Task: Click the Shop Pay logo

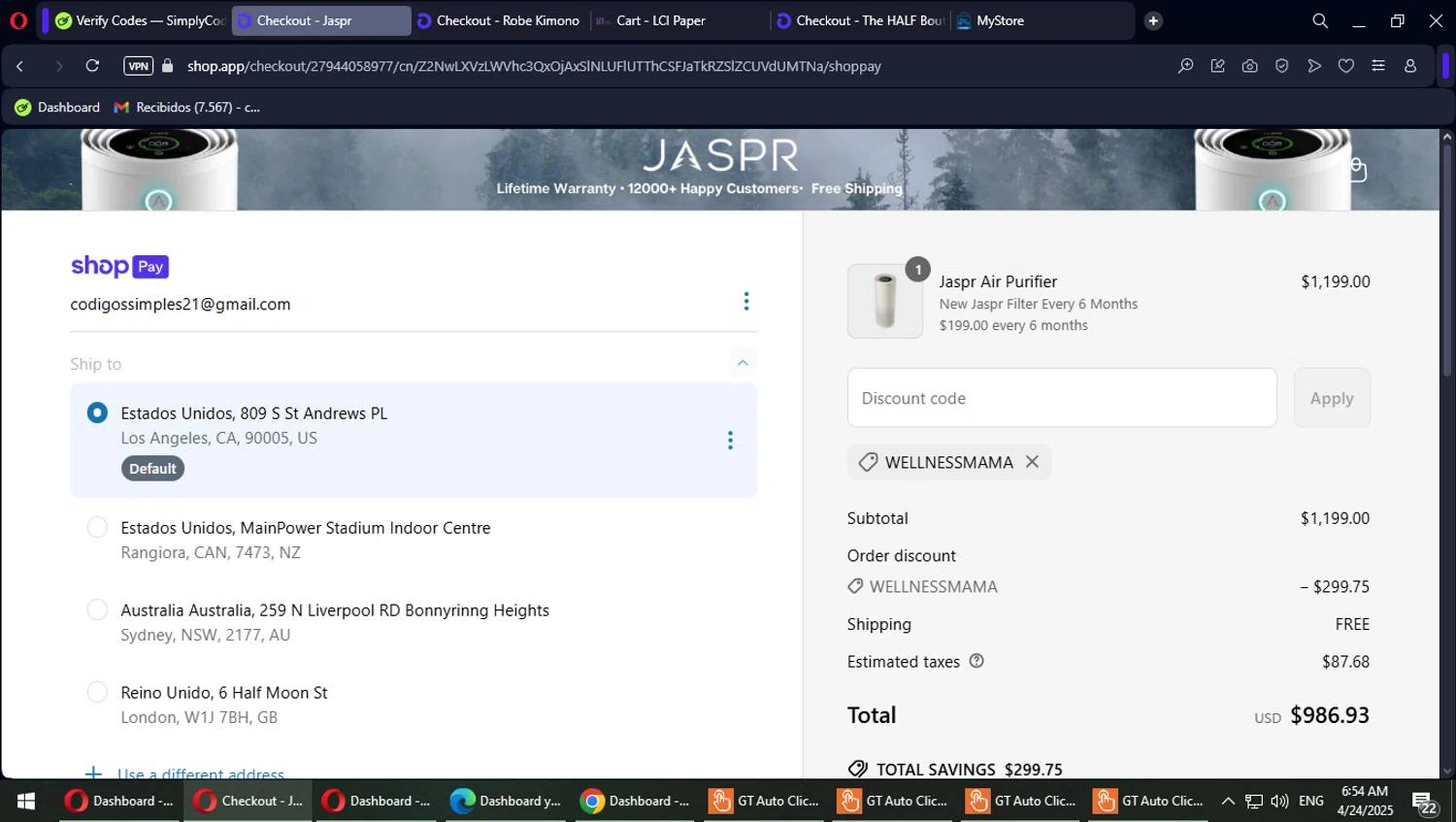Action: [x=119, y=266]
